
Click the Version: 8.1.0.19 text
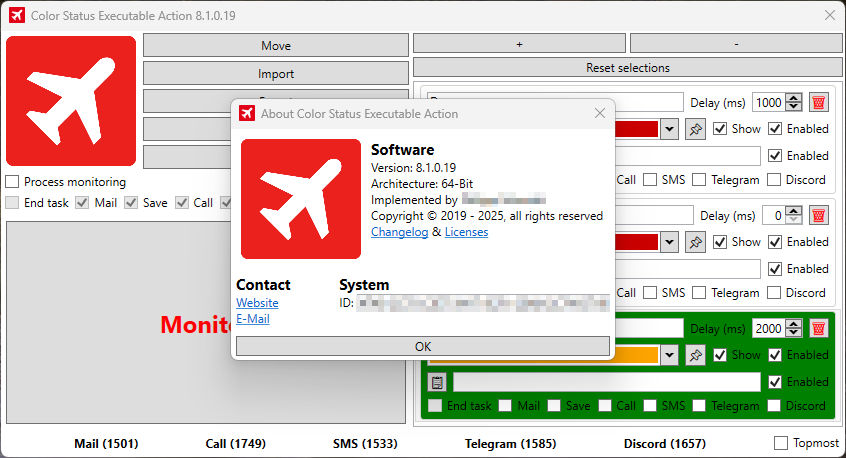(413, 167)
